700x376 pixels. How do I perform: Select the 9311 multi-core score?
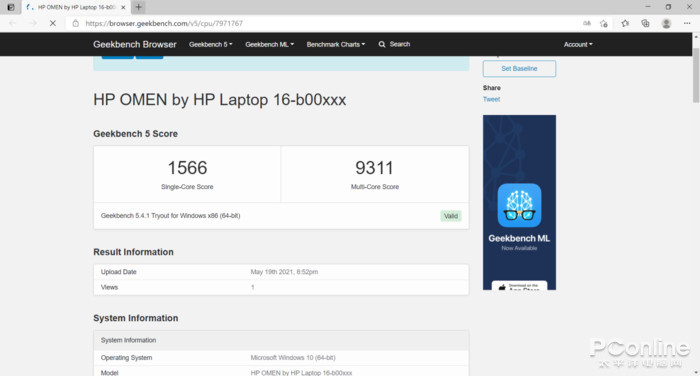click(375, 168)
